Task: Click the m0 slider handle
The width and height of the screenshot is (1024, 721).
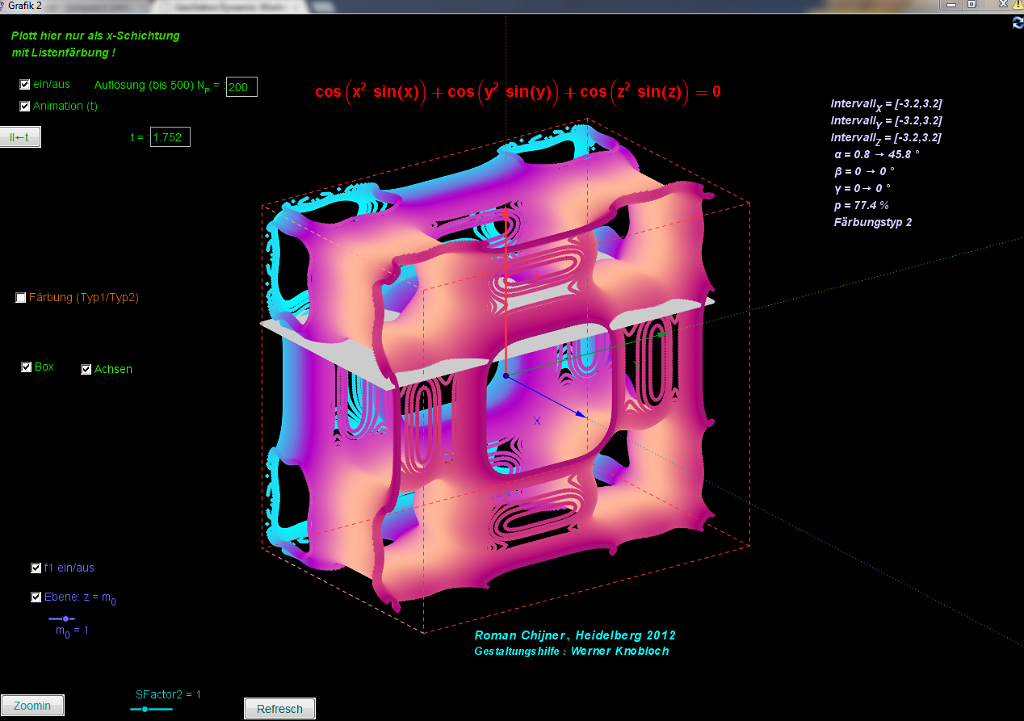Action: (66, 619)
